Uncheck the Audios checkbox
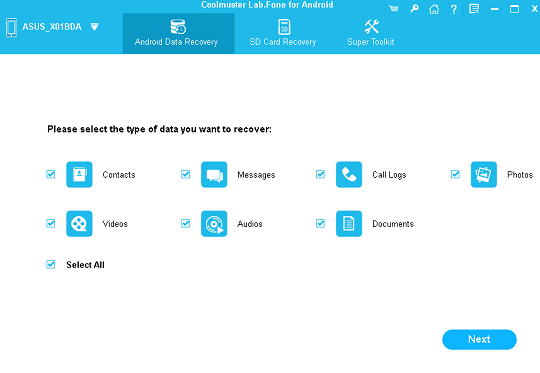 [186, 224]
